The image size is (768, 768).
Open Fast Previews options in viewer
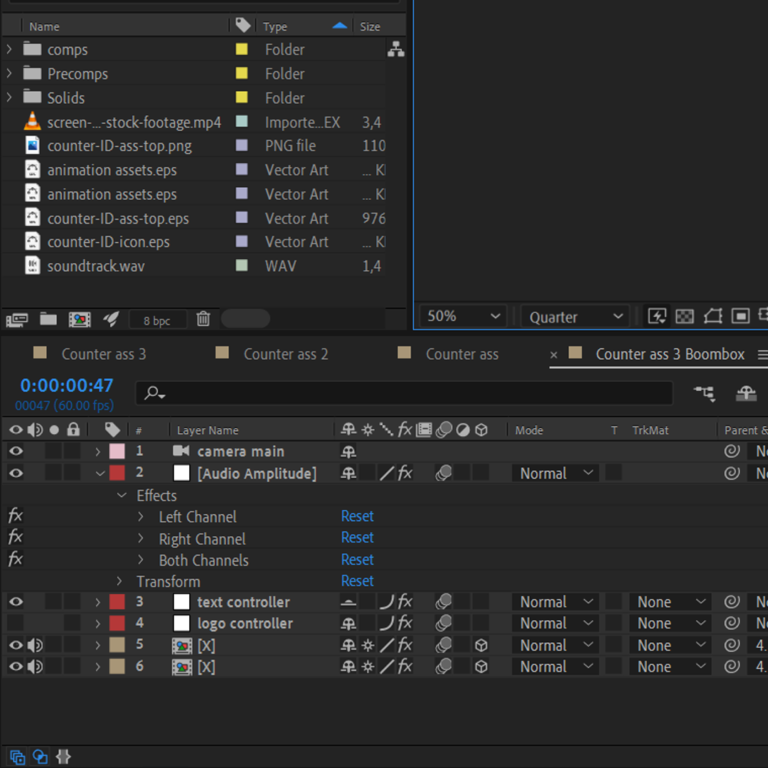pos(657,316)
